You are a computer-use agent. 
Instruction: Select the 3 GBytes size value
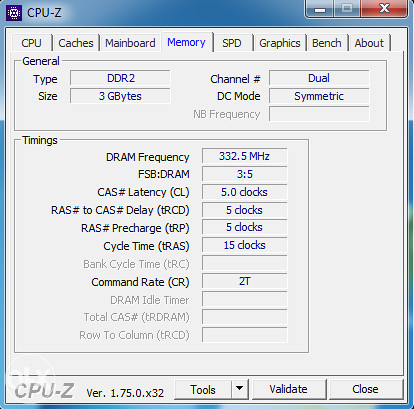(x=120, y=96)
